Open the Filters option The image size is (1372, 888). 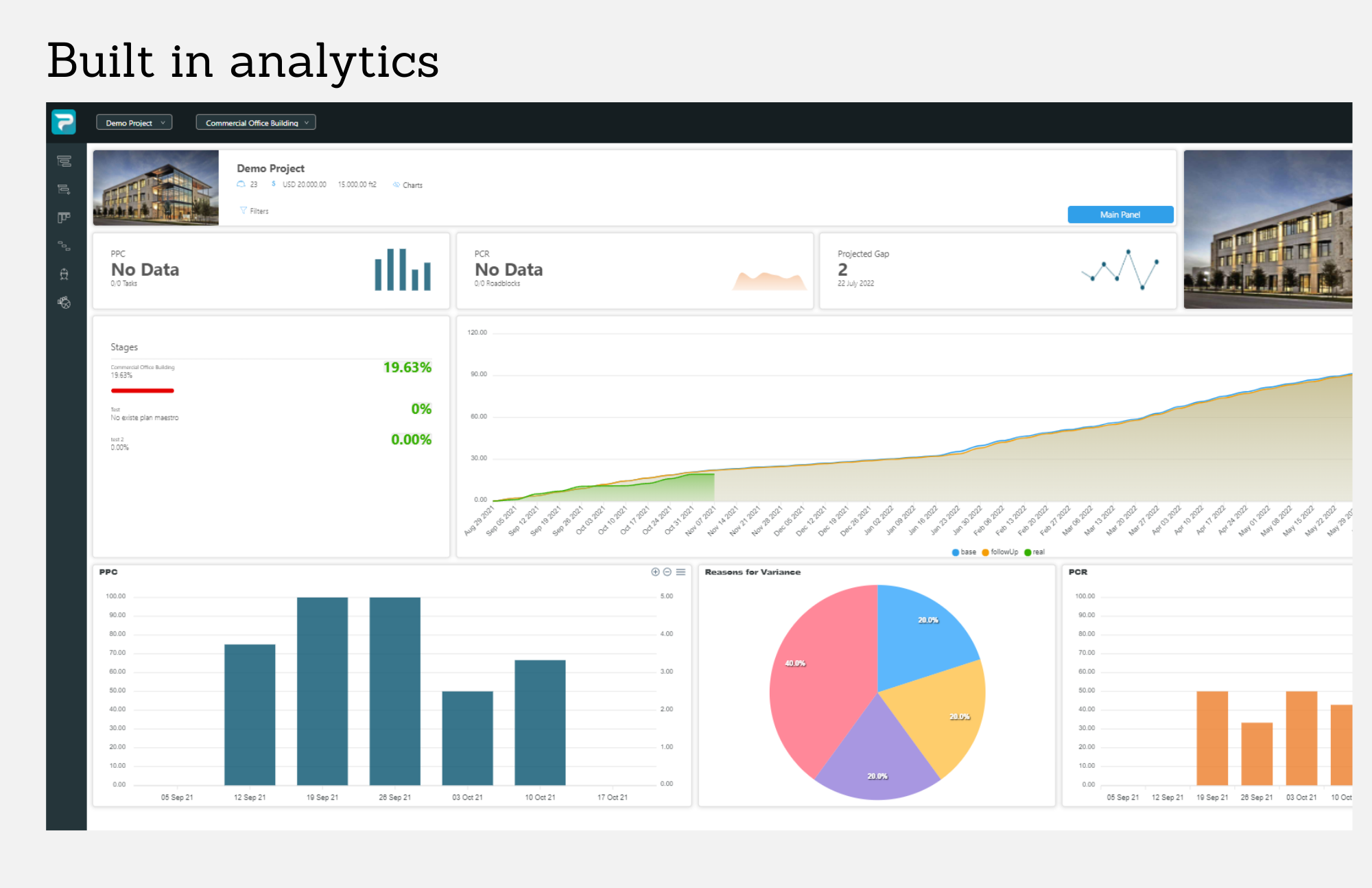click(x=255, y=211)
